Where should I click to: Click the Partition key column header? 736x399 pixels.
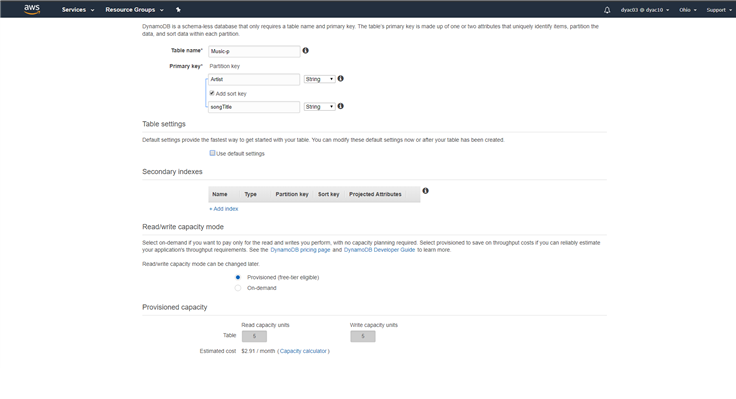point(292,194)
